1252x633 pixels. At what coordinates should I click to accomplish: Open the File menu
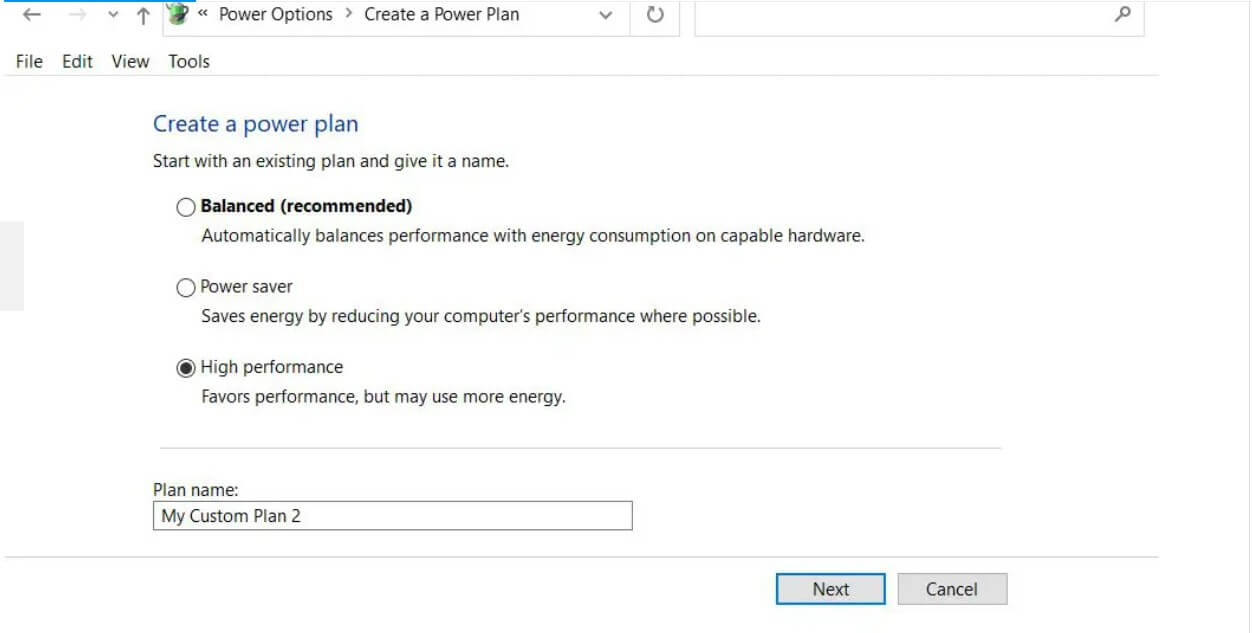29,61
